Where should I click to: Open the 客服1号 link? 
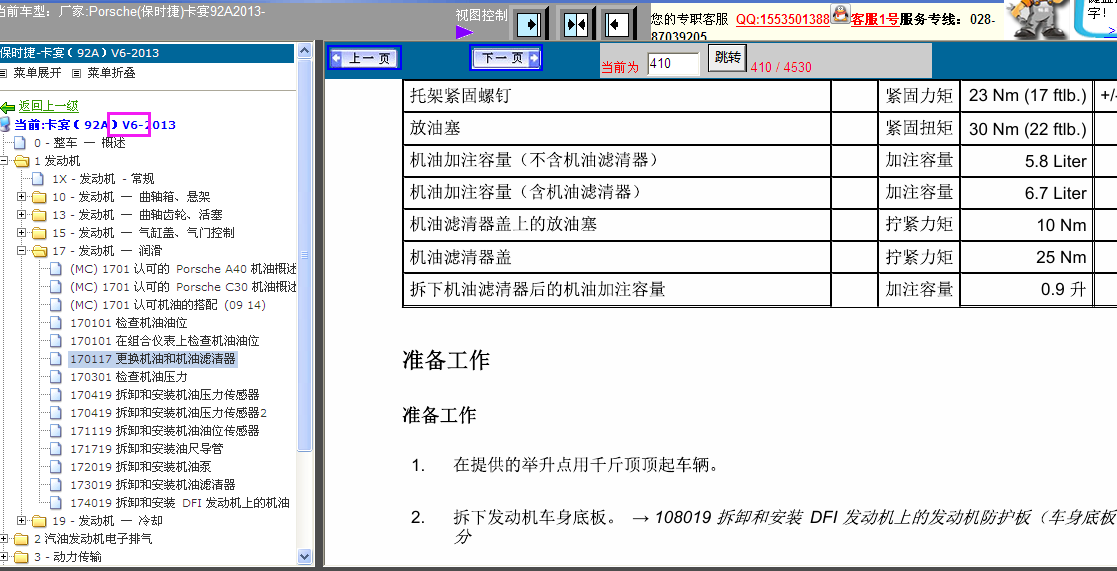[x=875, y=20]
